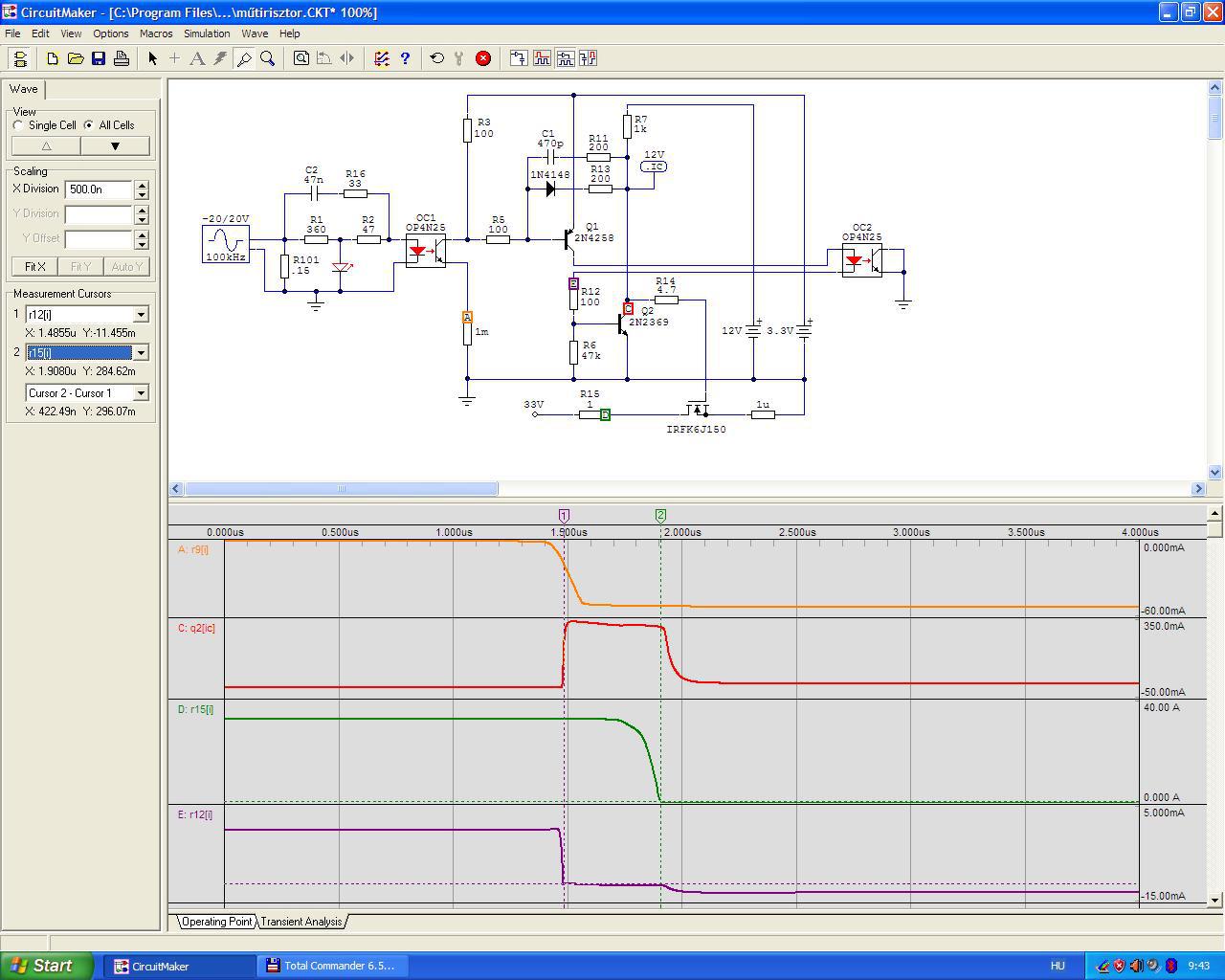Select the Single Cell radio button
Viewport: 1225px width, 980px height.
point(19,125)
